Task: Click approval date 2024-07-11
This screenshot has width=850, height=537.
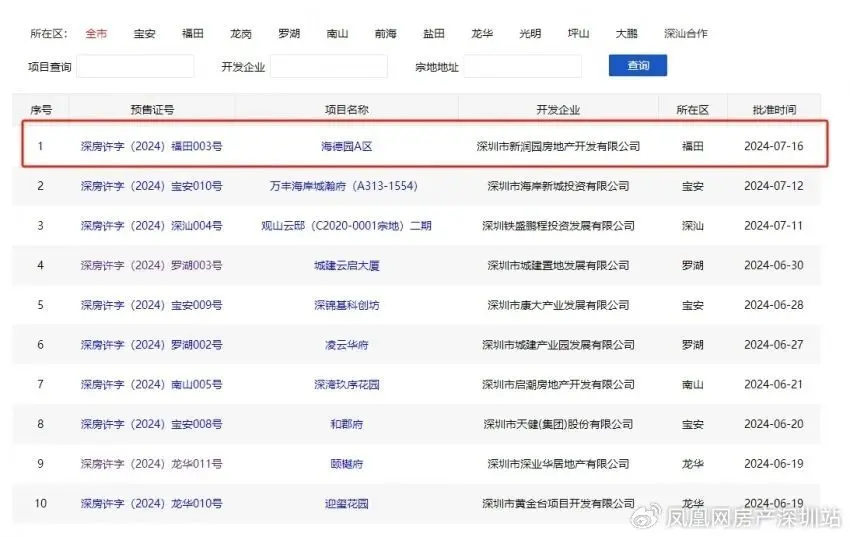Action: [x=774, y=225]
